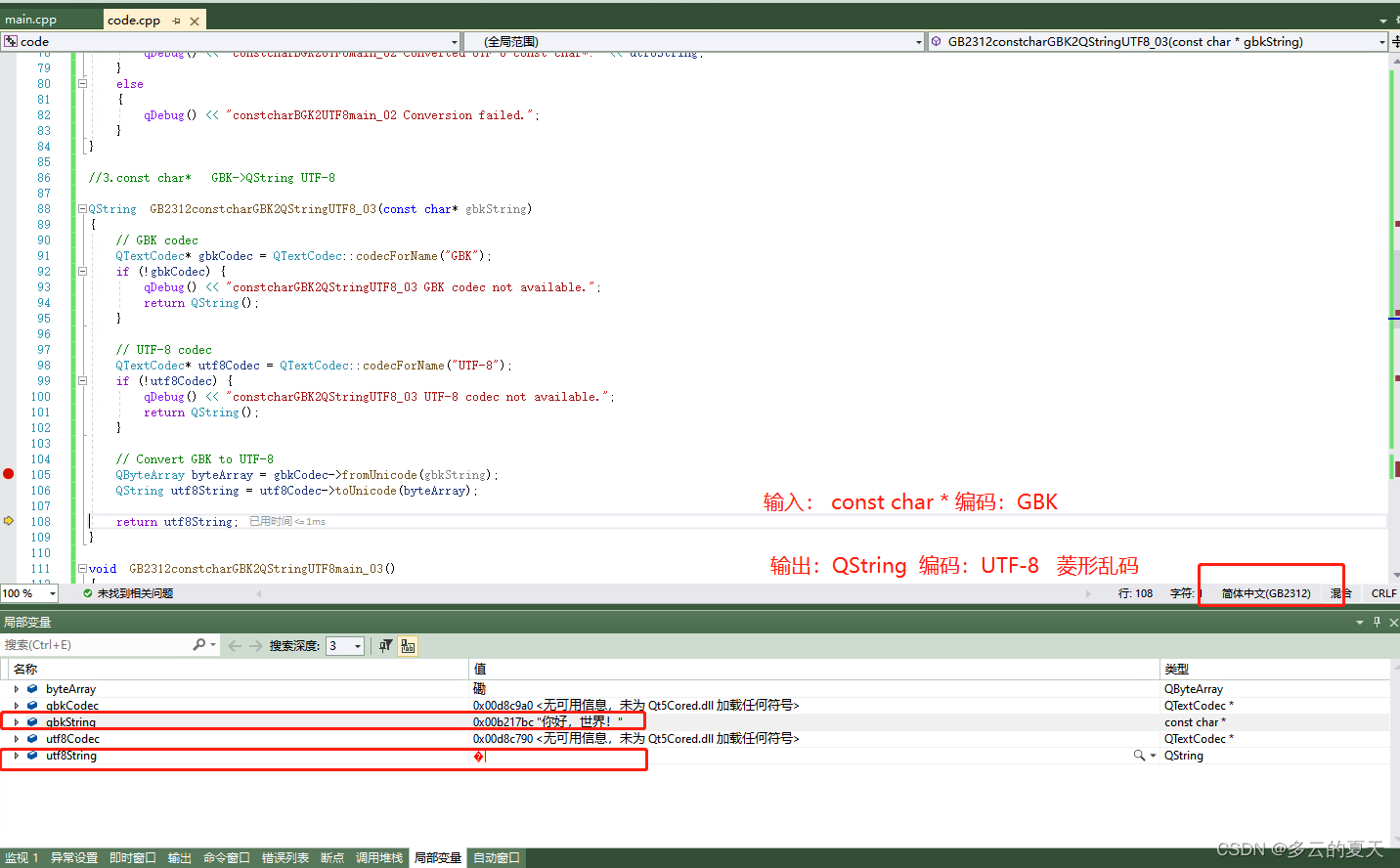The height and width of the screenshot is (868, 1400).
Task: Click the file icon beside the code dropdown
Action: pos(10,41)
